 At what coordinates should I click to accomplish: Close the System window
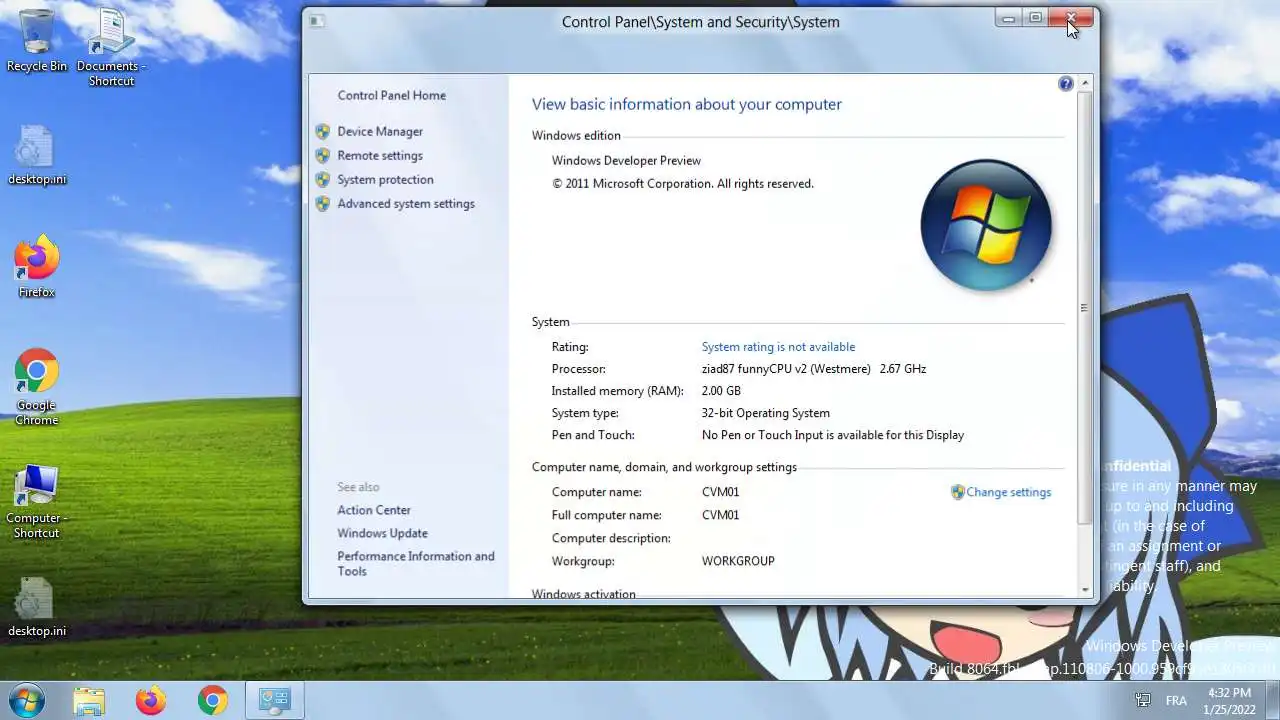click(x=1072, y=18)
